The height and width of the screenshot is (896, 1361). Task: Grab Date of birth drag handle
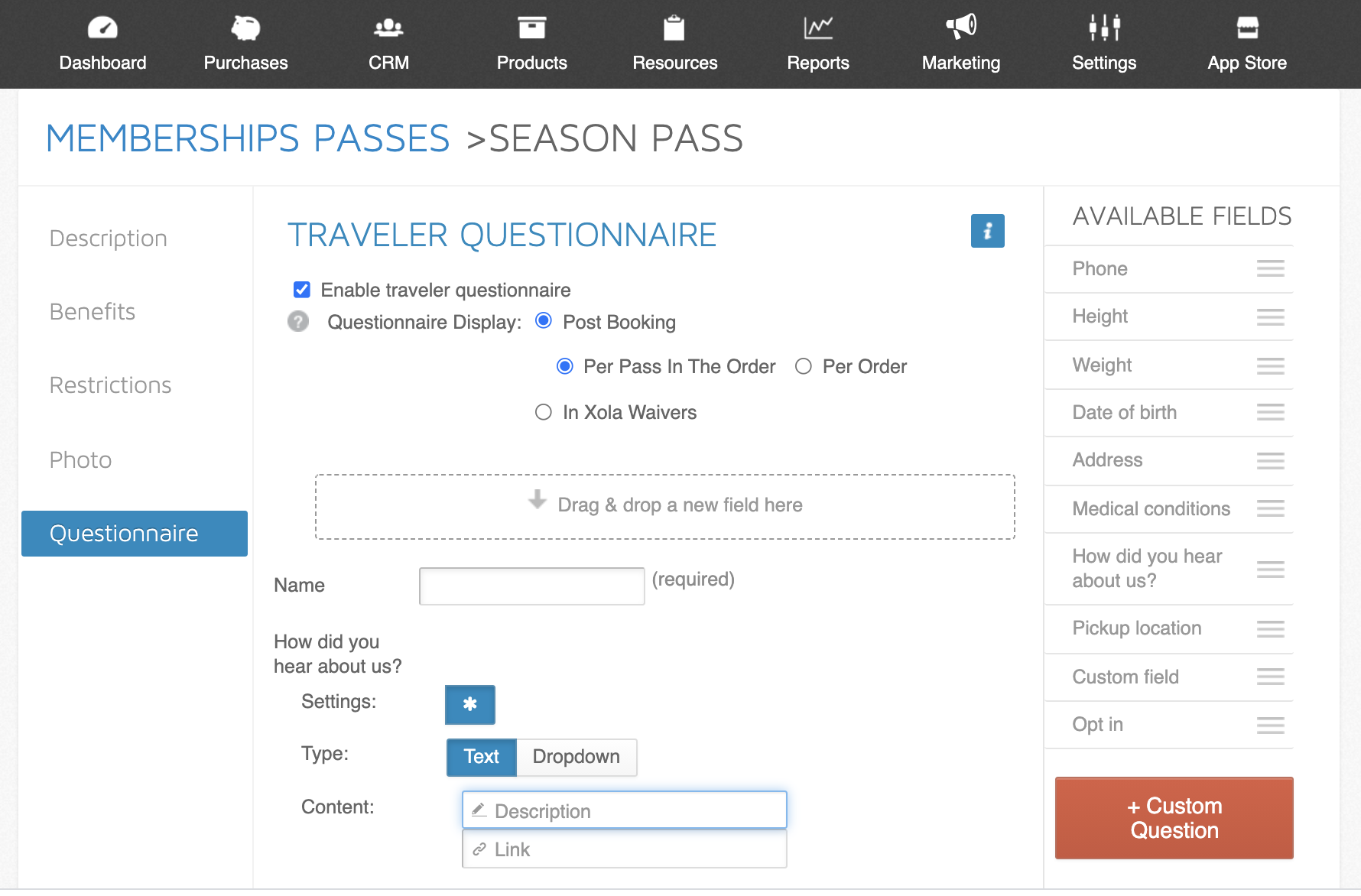coord(1270,412)
